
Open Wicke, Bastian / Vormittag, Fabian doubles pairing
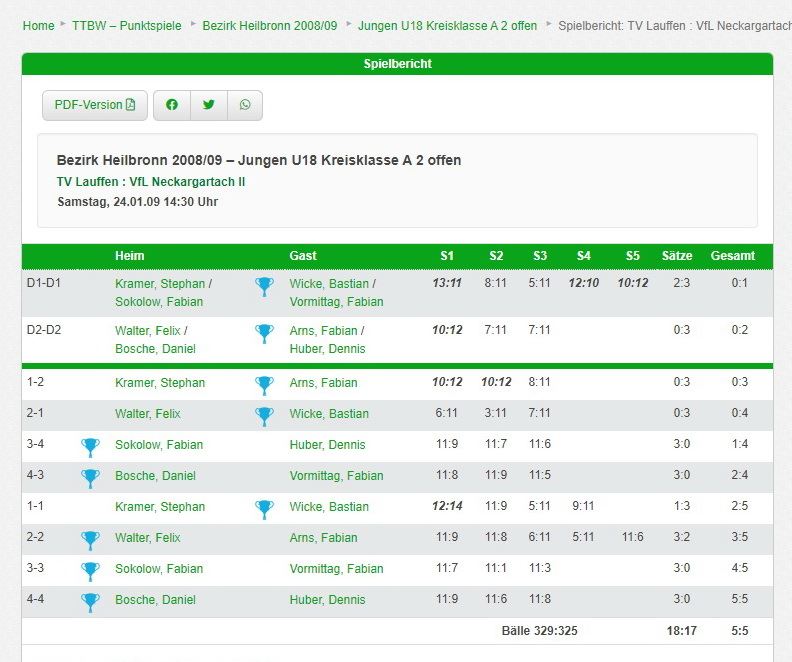[336, 292]
